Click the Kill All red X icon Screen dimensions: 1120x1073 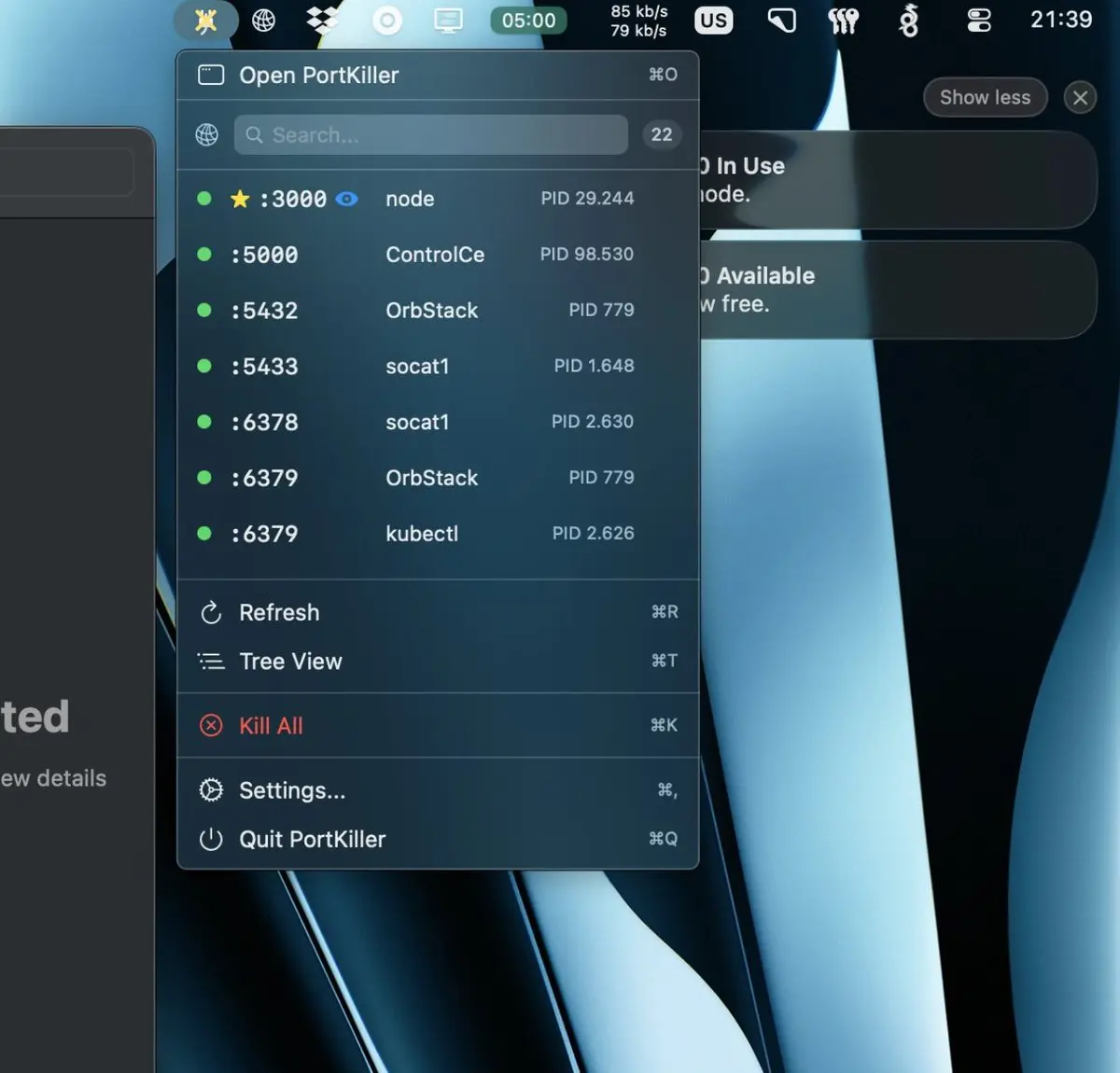(211, 726)
